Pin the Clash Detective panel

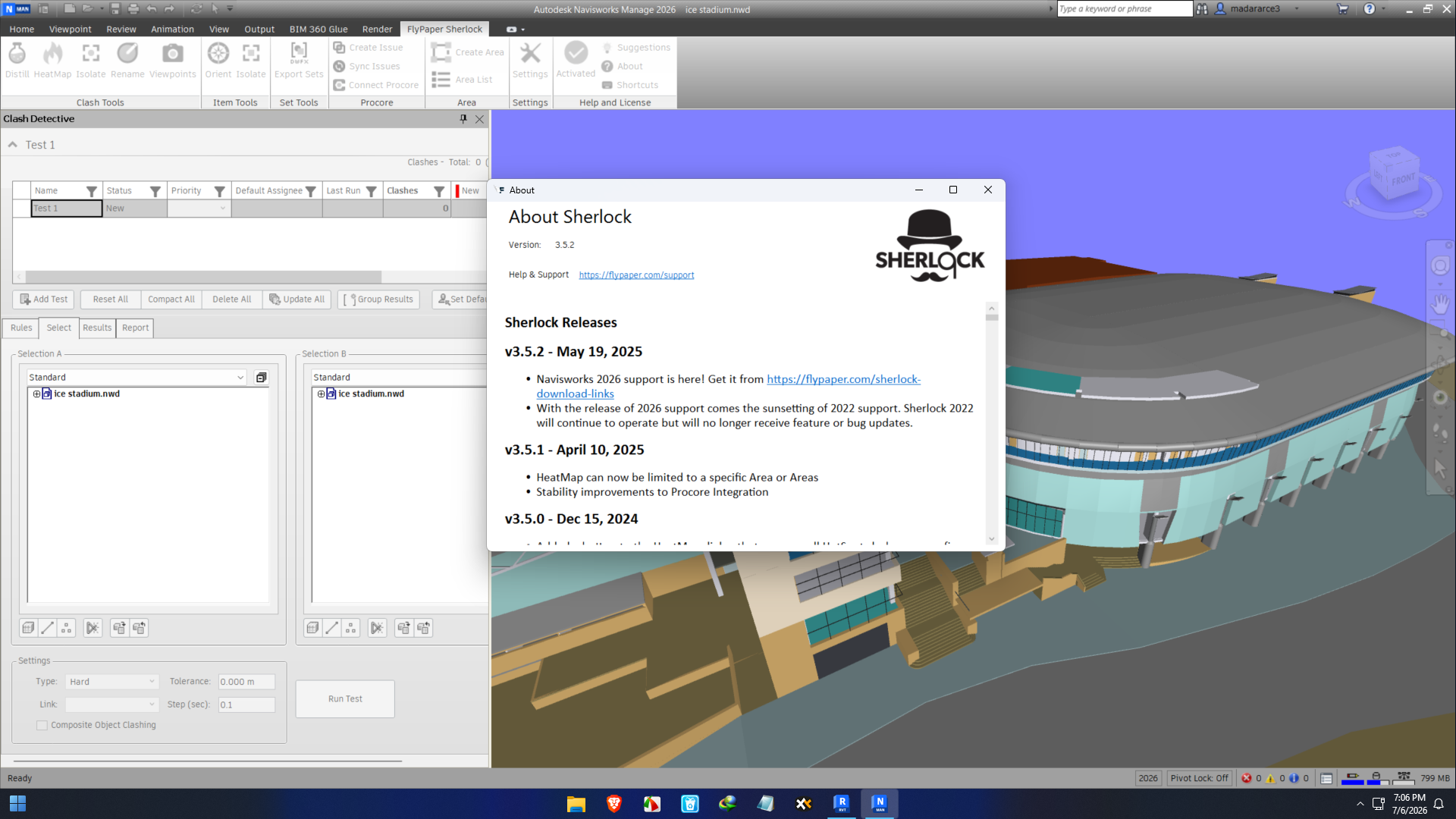pos(463,119)
